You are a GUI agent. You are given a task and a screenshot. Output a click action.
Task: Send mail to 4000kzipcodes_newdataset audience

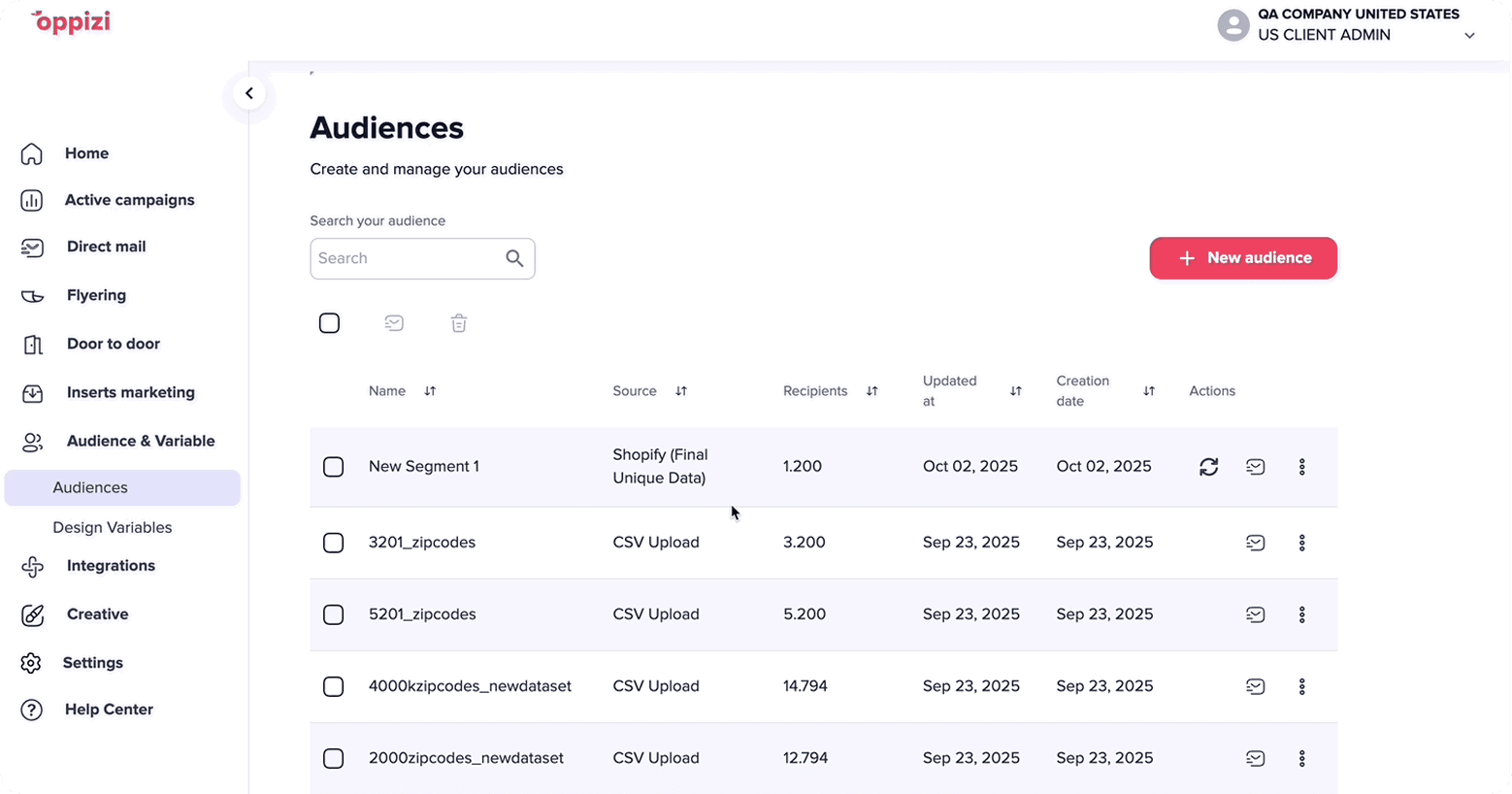[x=1256, y=686]
